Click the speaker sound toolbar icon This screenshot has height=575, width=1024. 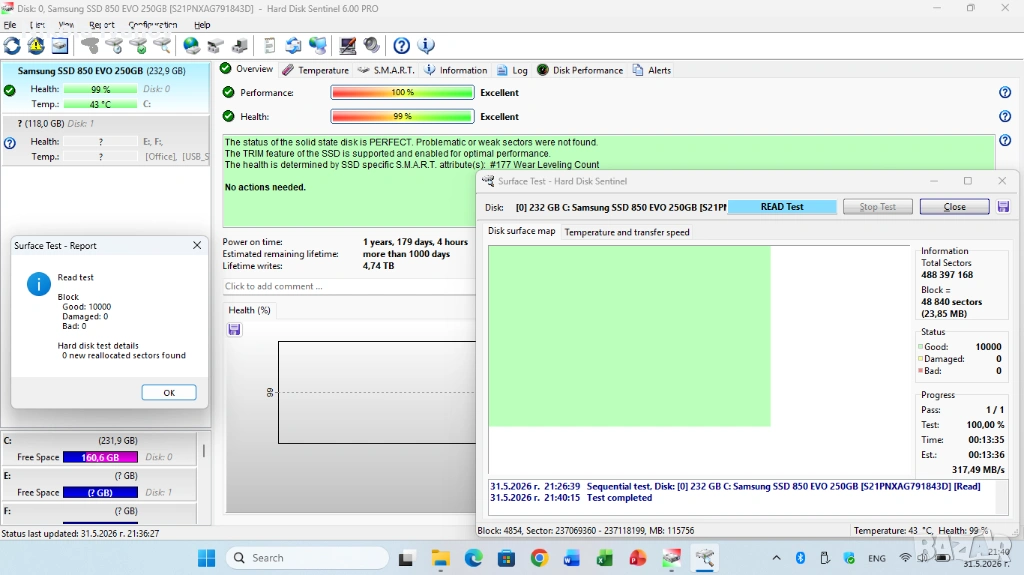click(x=372, y=46)
